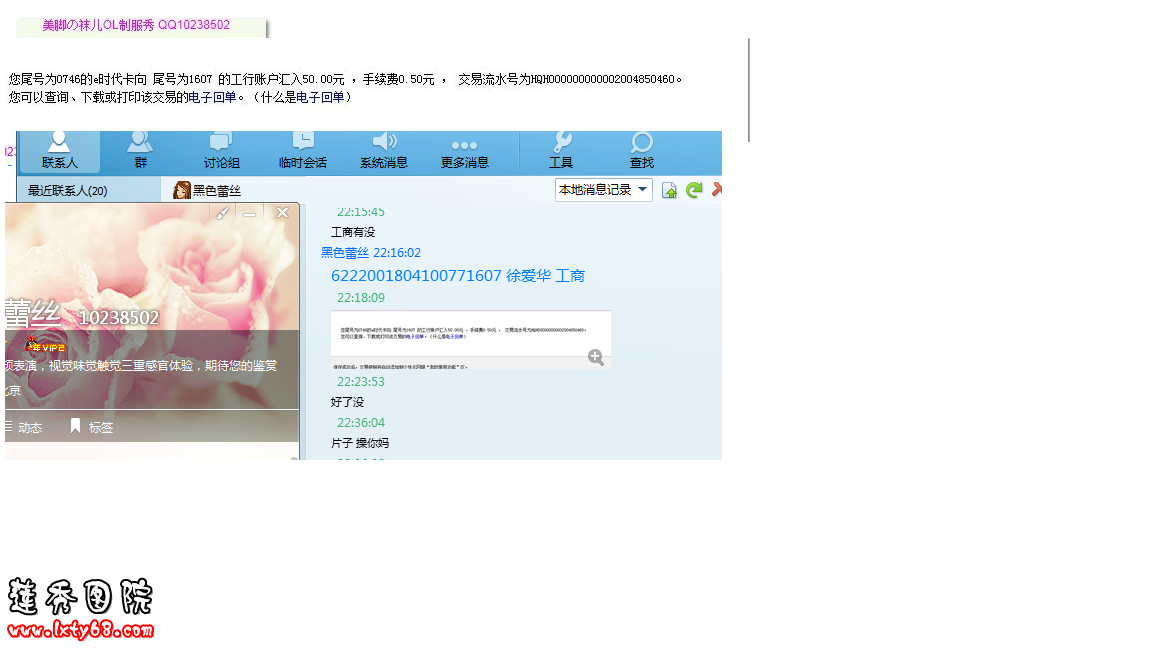Click the red delete X icon
The image size is (1152, 648).
(x=716, y=190)
